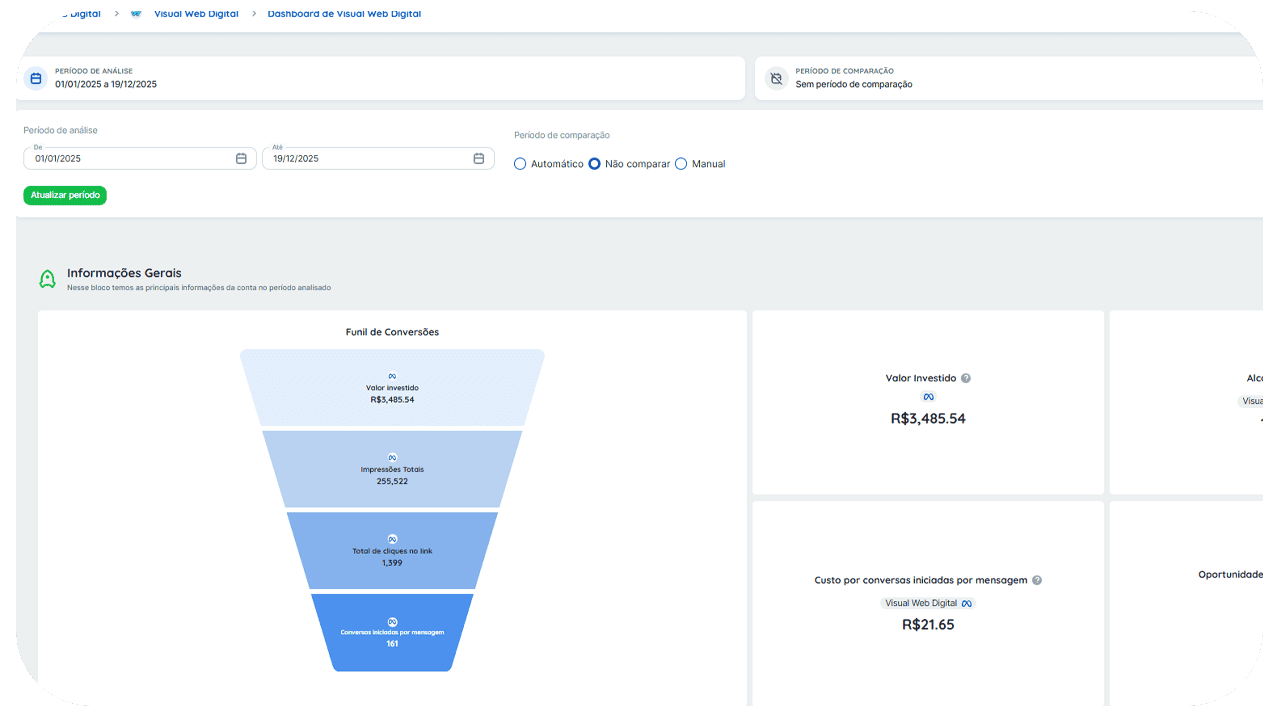Open the Visual Web Digital breadcrumb link

[x=195, y=14]
